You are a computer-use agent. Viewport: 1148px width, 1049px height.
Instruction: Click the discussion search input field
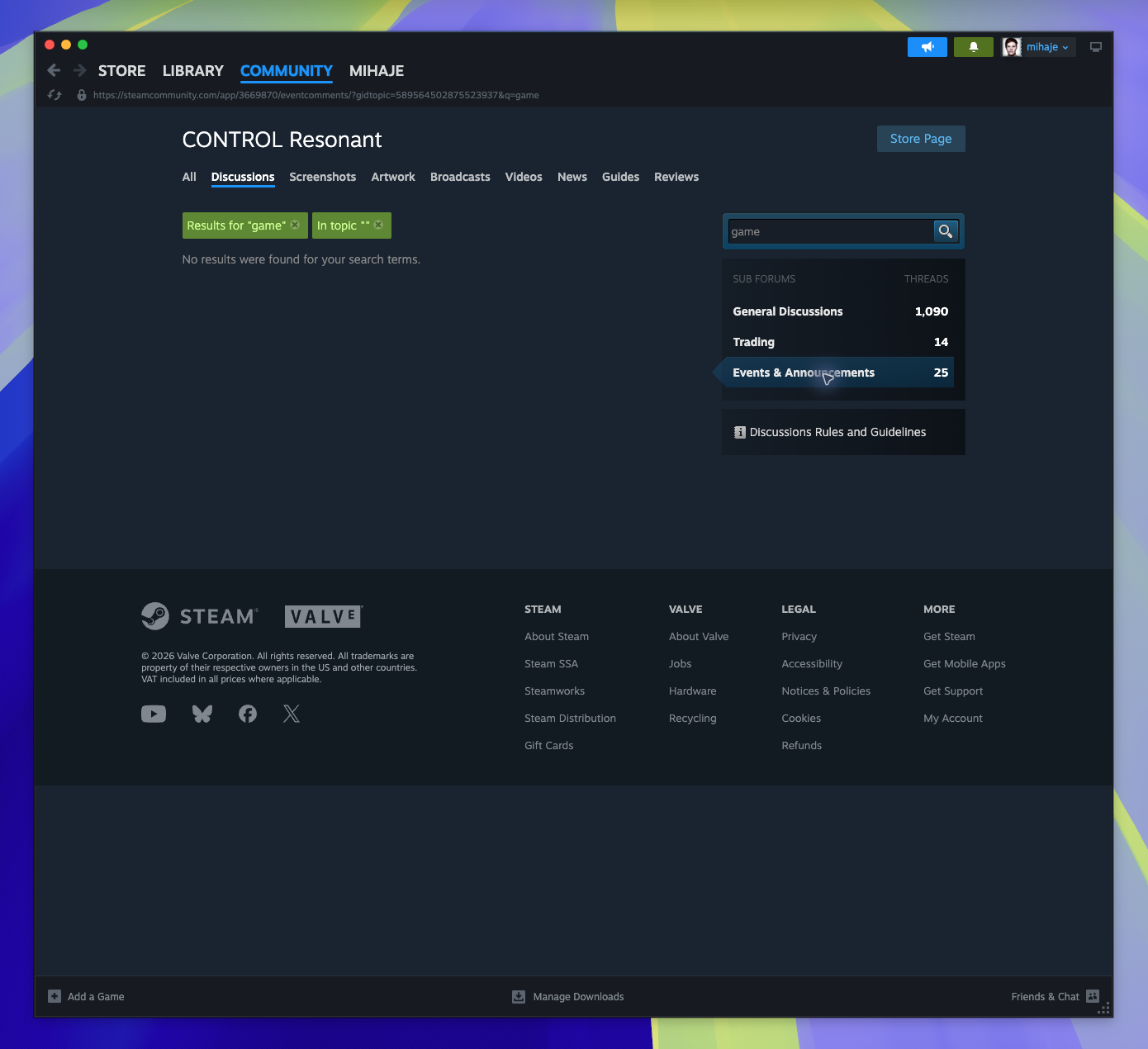click(x=830, y=231)
